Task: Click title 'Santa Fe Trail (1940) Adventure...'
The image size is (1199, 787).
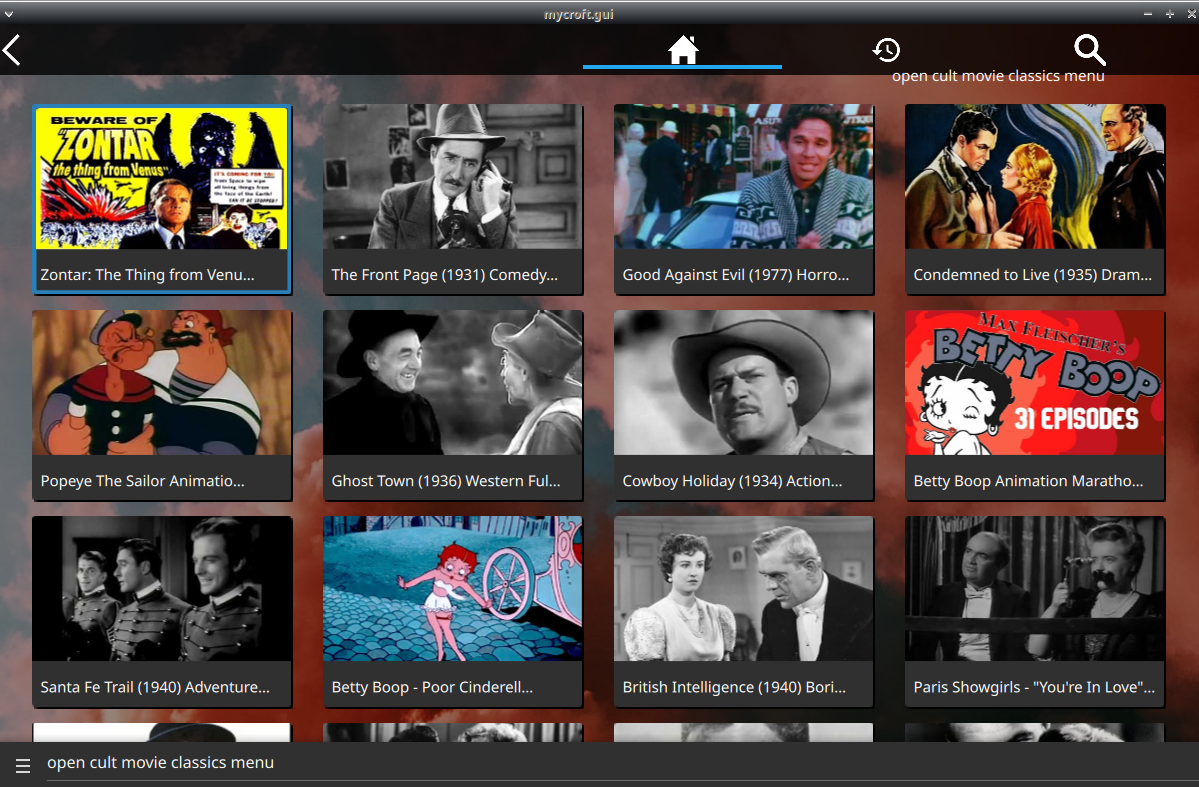Action: pyautogui.click(x=155, y=687)
